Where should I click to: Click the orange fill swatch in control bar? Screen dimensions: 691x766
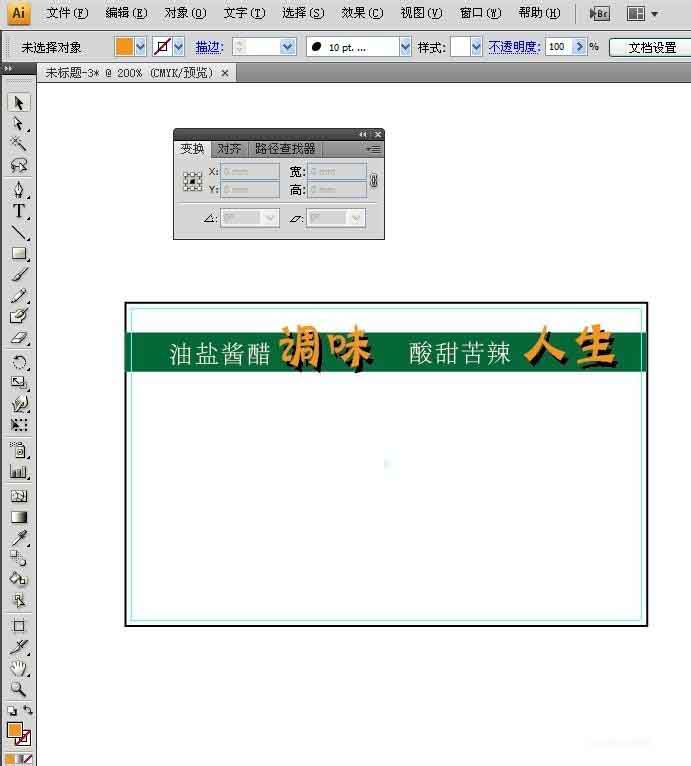pos(124,47)
